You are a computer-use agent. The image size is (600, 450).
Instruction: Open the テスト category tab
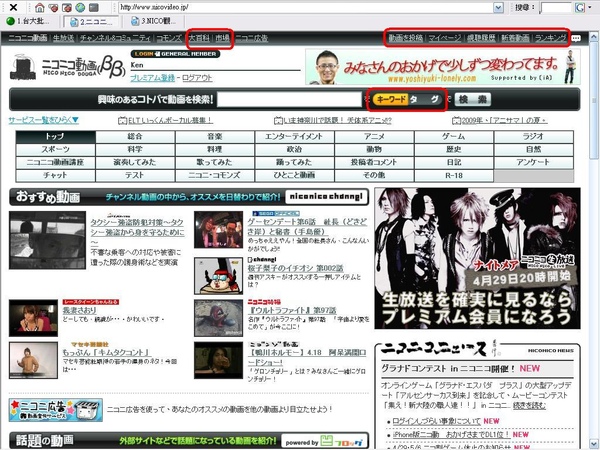(x=135, y=176)
